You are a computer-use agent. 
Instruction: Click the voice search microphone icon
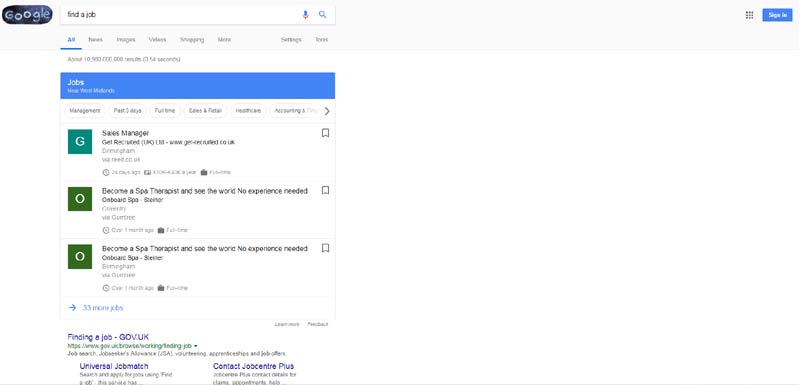click(305, 15)
